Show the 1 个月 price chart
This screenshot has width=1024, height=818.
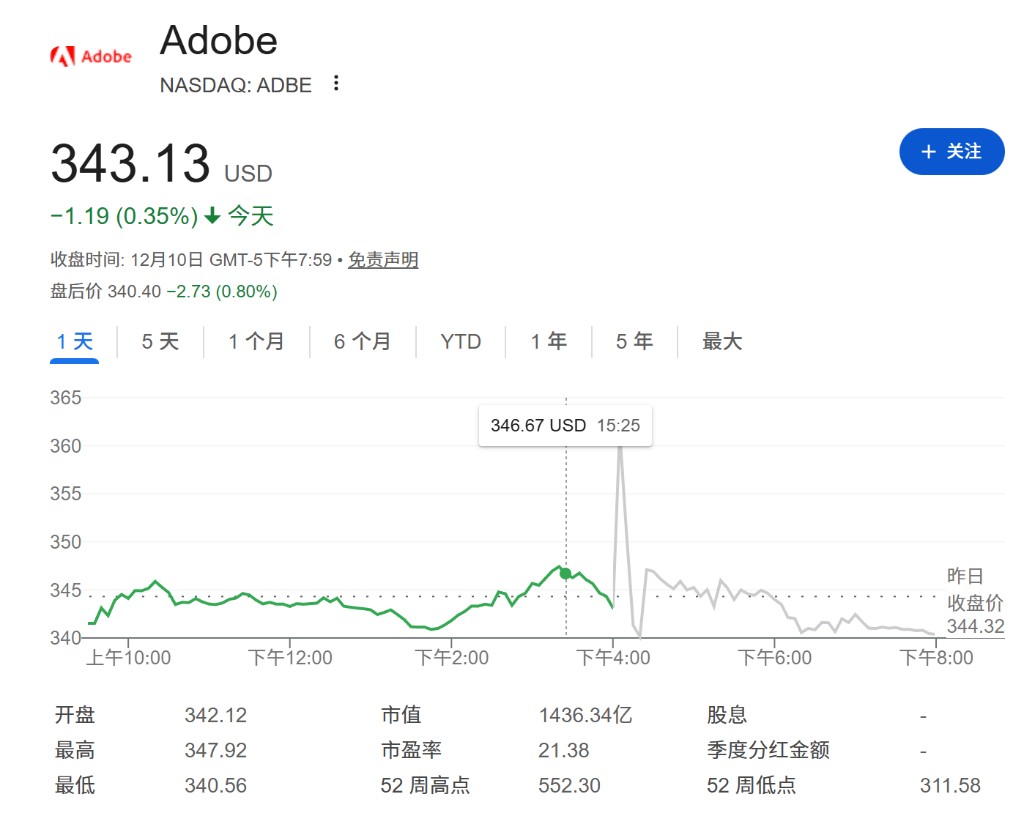pyautogui.click(x=256, y=342)
